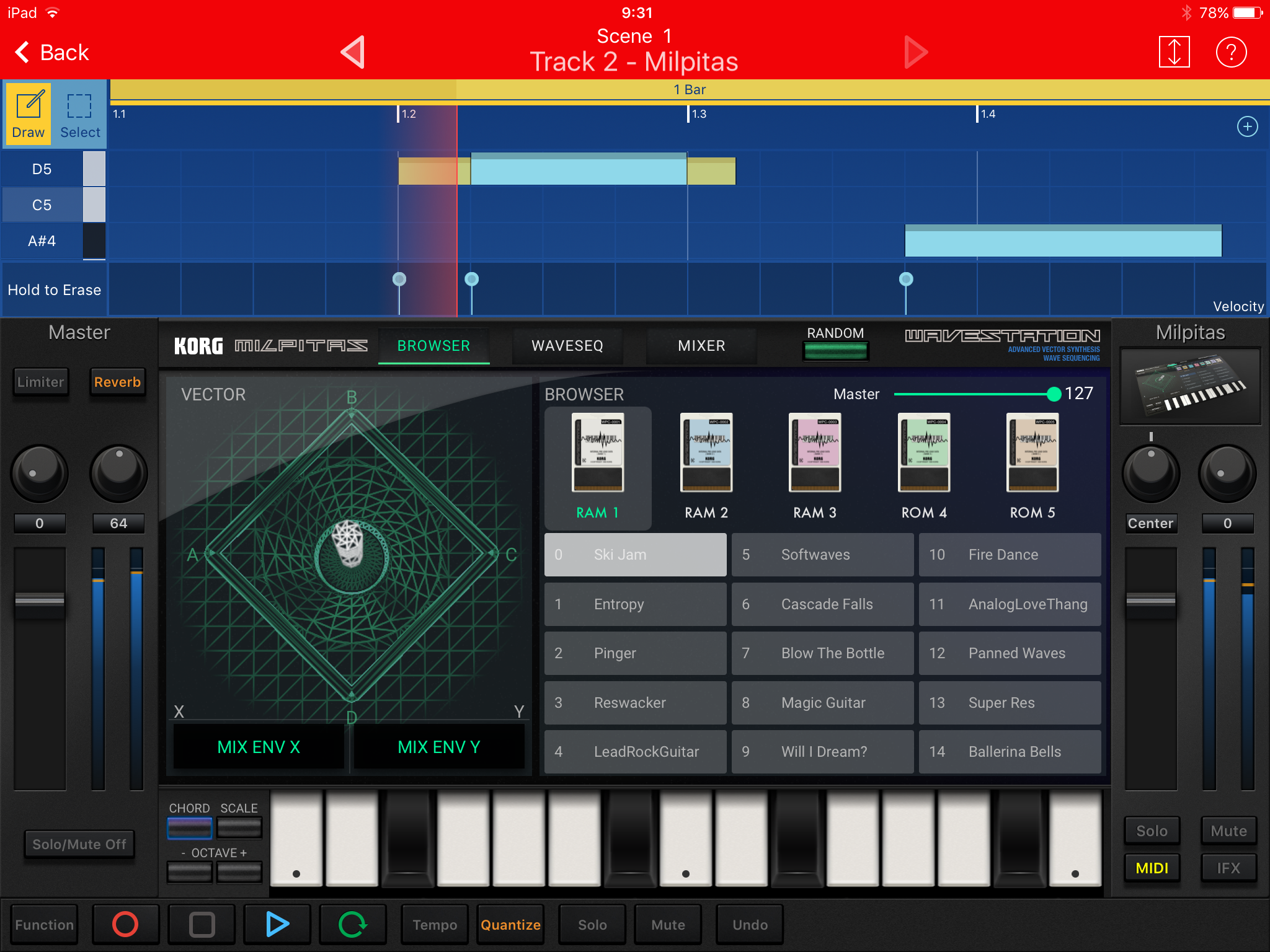The image size is (1270, 952).
Task: Go to next track with right arrow
Action: (916, 52)
